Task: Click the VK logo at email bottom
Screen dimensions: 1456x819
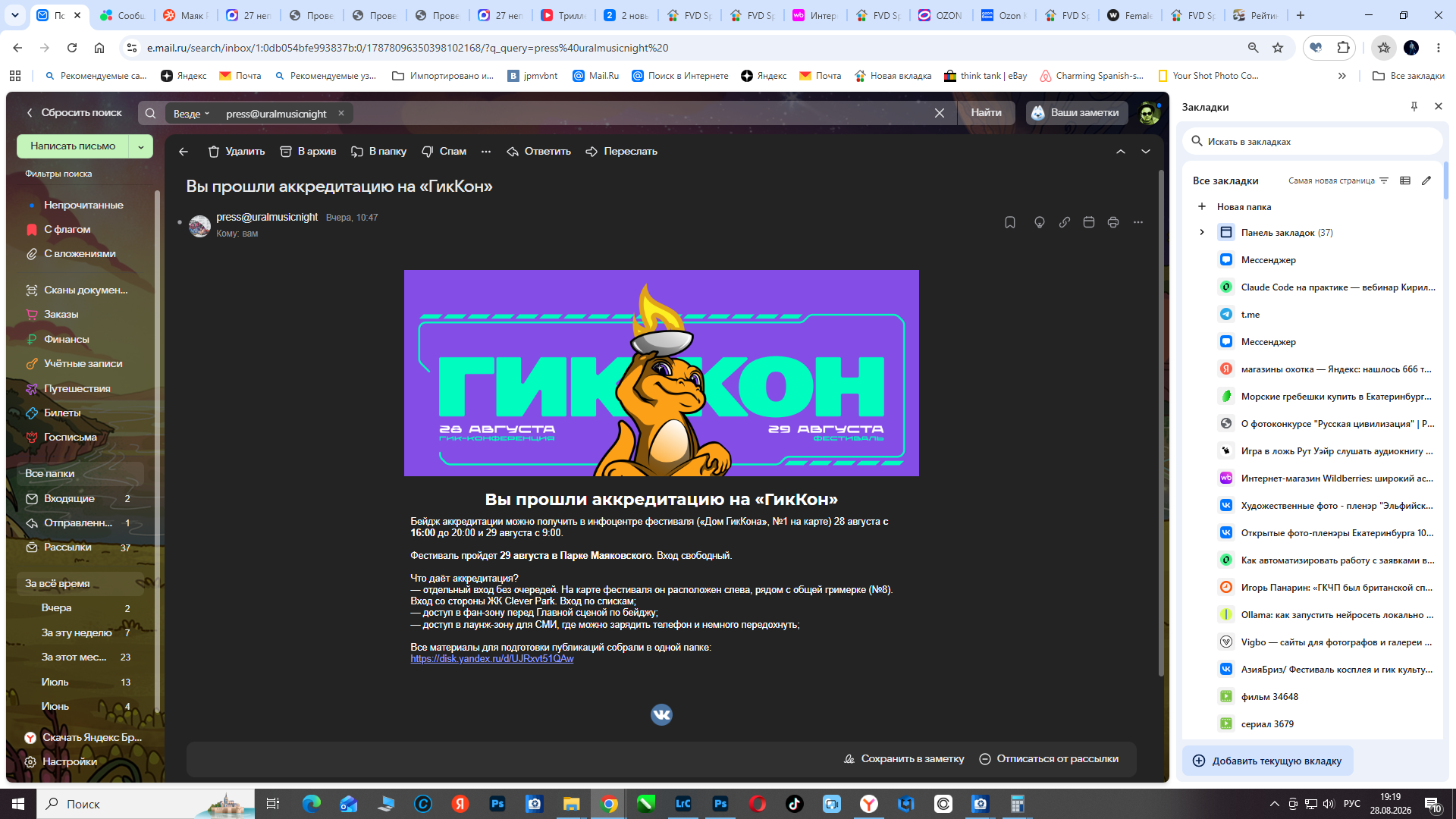Action: (661, 714)
